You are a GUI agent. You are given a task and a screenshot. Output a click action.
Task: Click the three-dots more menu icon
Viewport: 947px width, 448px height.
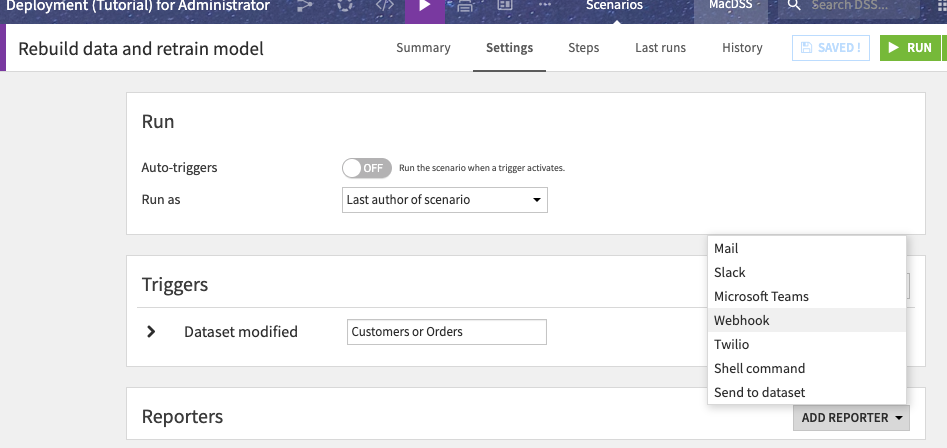click(x=545, y=5)
